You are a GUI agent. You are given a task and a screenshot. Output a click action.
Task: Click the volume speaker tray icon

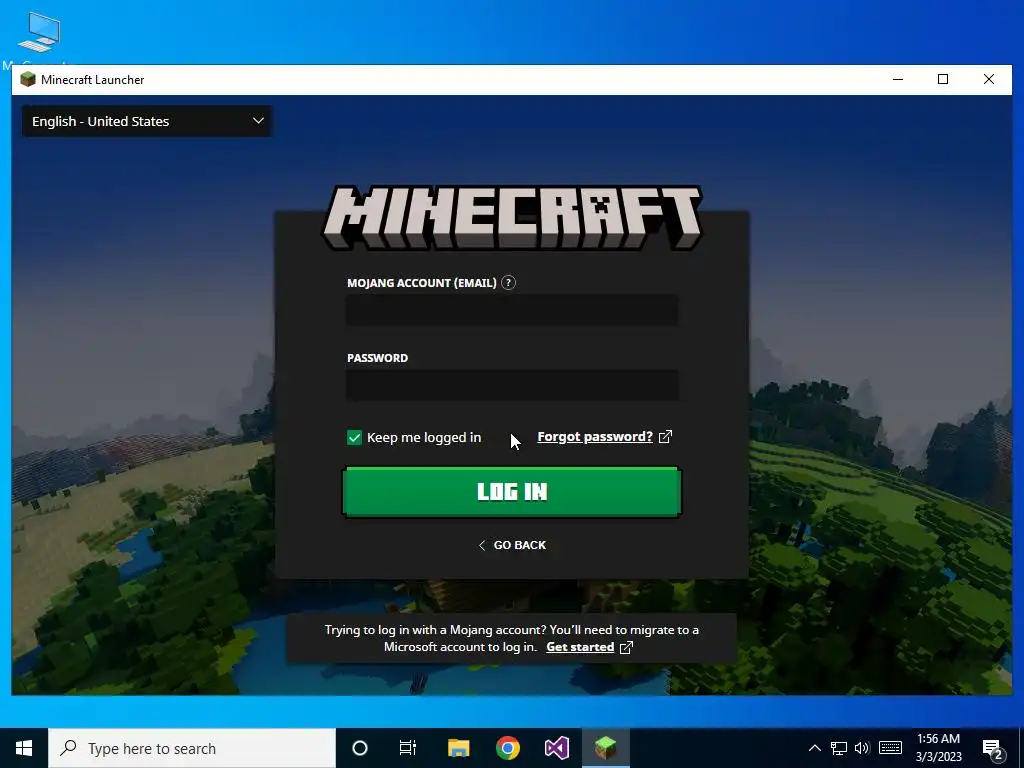[862, 748]
